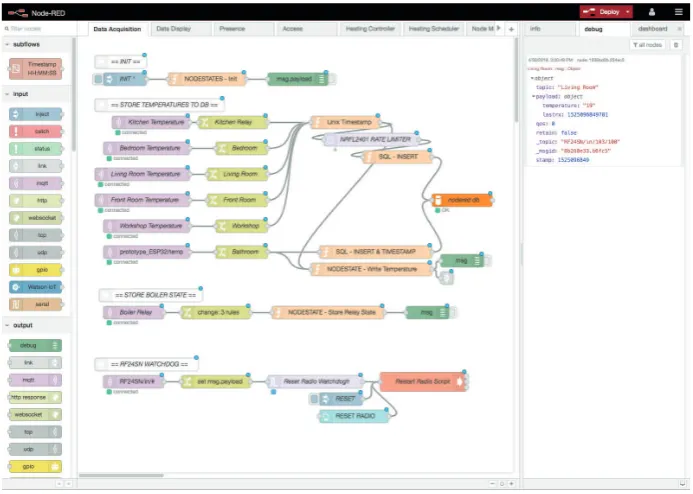Select the RESET RADIO link node
693x494 pixels.
[x=354, y=416]
